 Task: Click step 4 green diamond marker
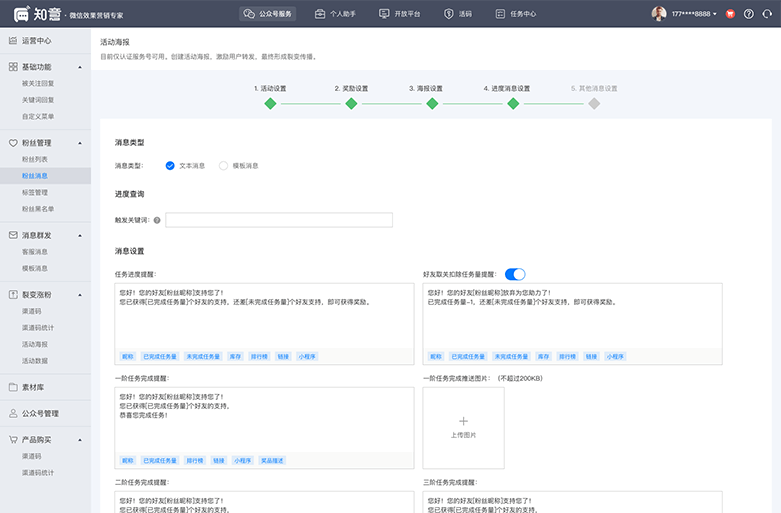pos(513,104)
